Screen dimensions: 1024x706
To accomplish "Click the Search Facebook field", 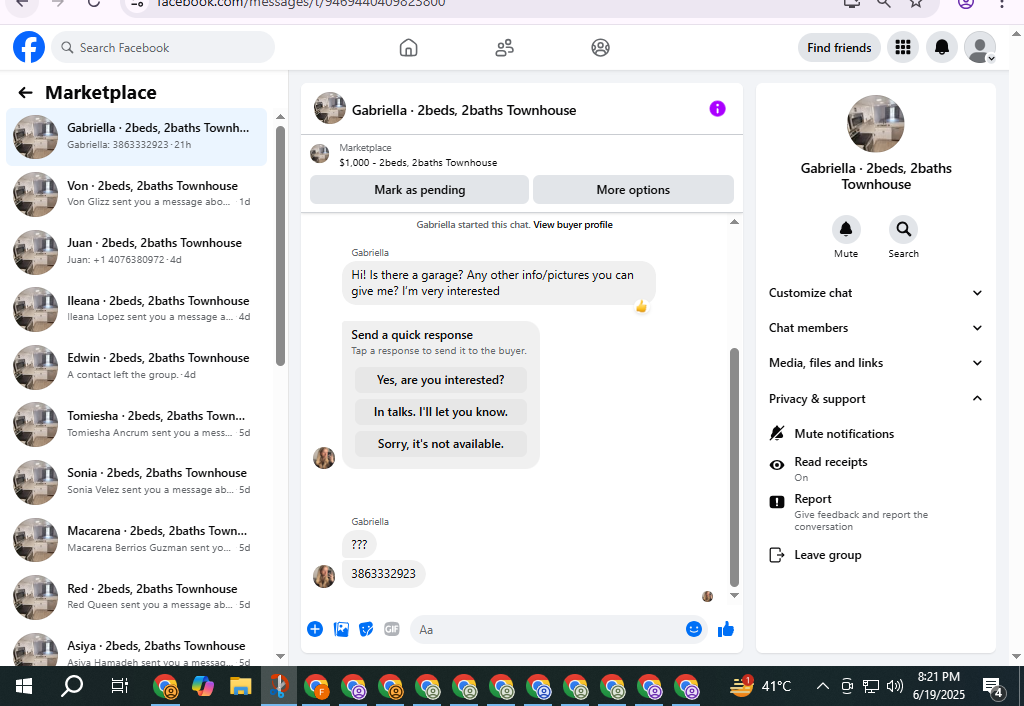I will click(x=163, y=48).
